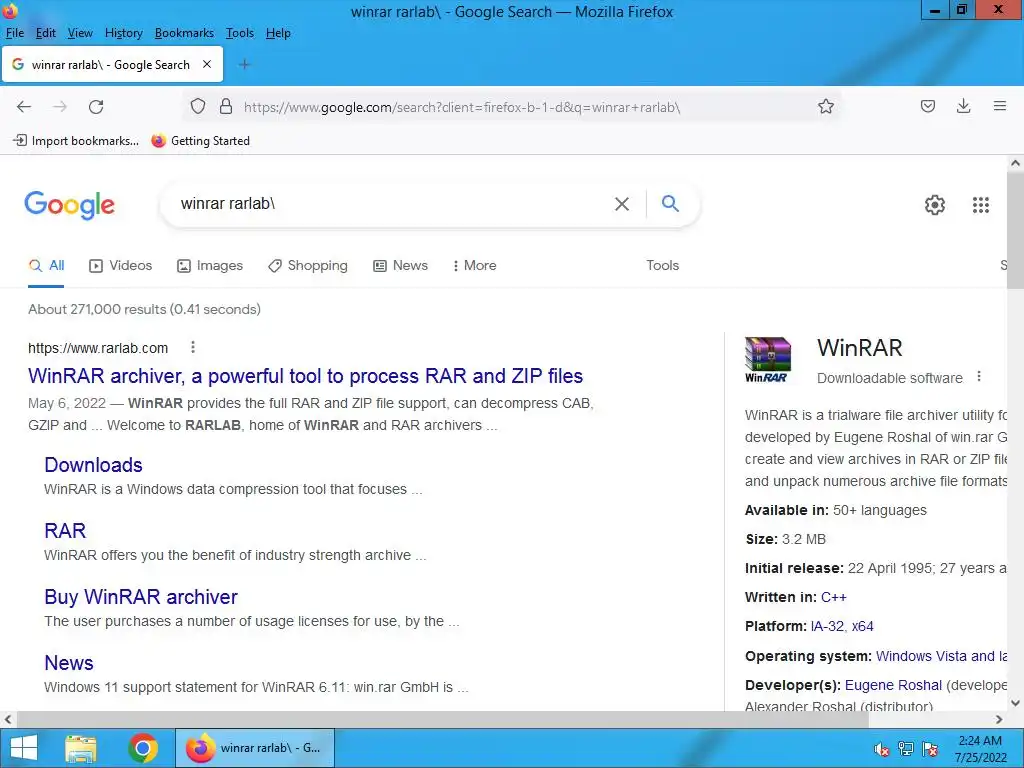Open the WinRAR archiver result title link
The height and width of the screenshot is (768, 1024).
tap(305, 376)
